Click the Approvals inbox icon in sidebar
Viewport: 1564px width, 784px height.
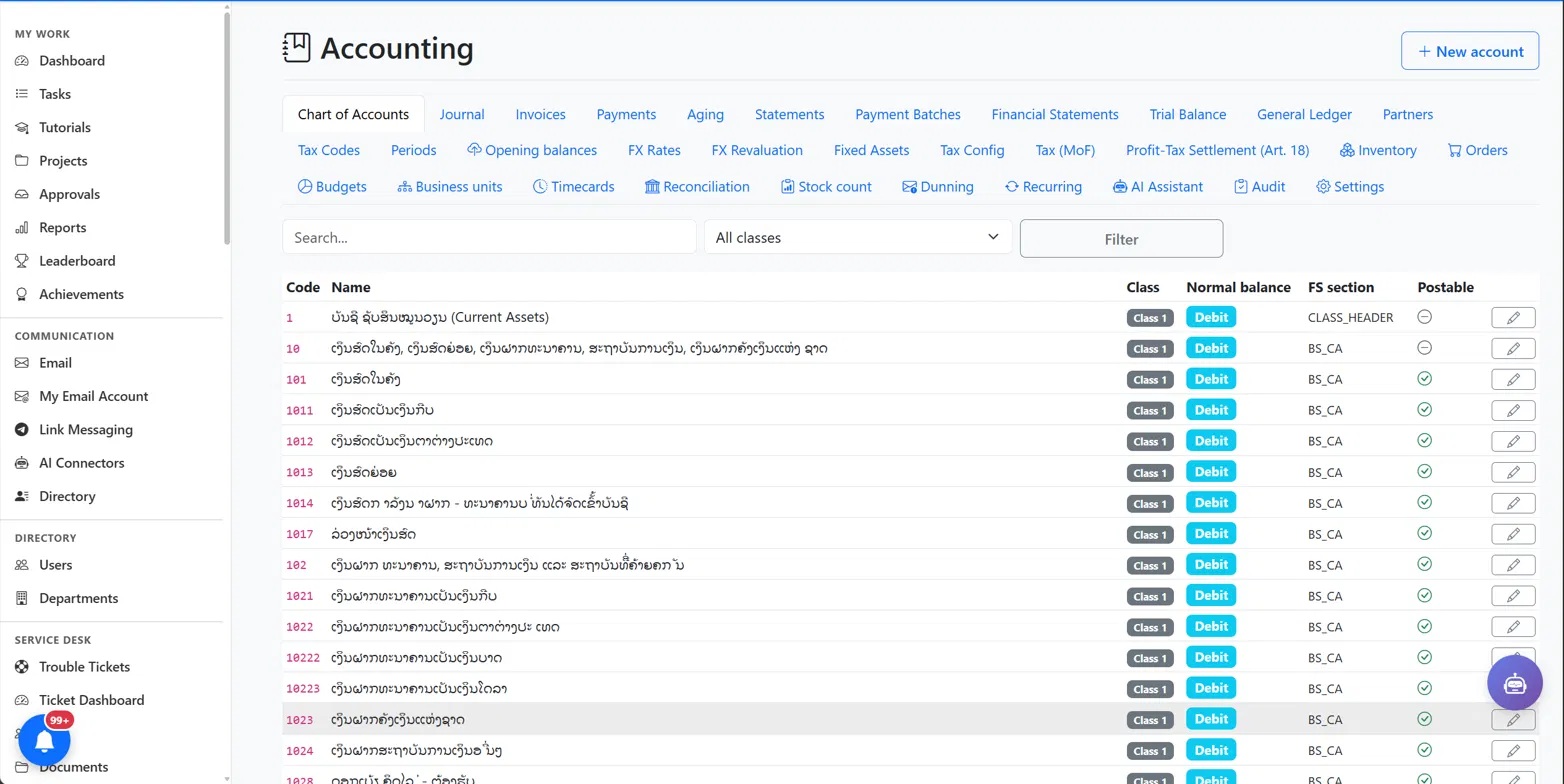(x=22, y=194)
